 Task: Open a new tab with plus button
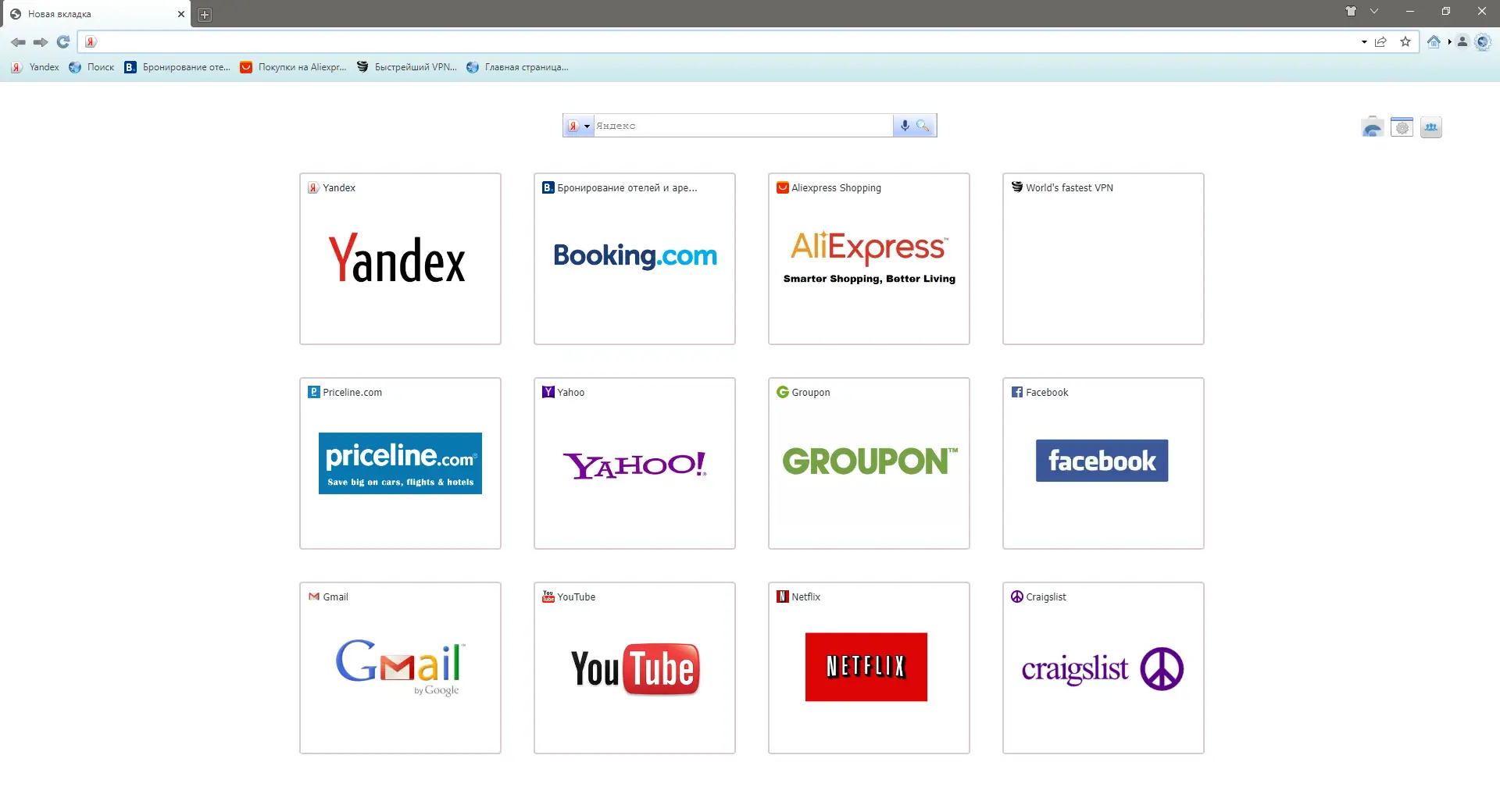click(x=205, y=15)
